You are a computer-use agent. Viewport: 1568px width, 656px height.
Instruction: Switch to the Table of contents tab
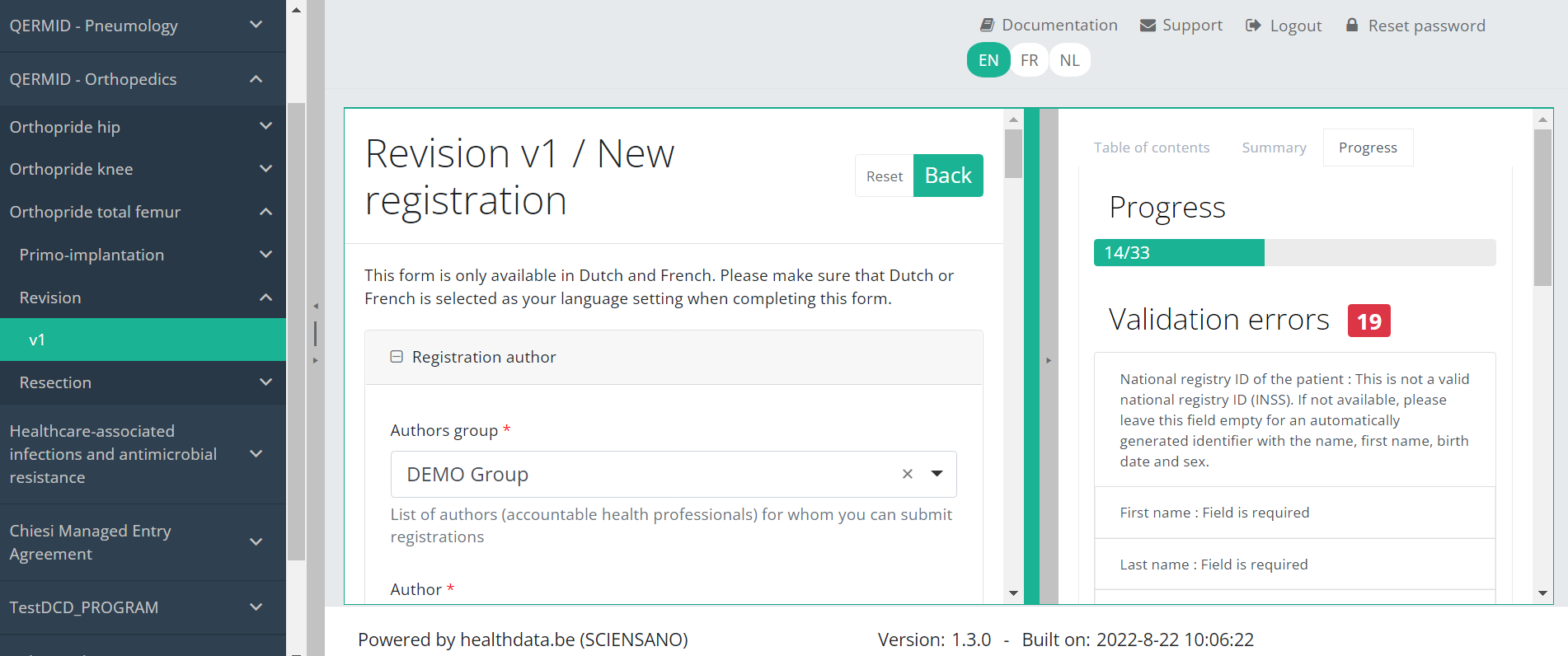pyautogui.click(x=1151, y=148)
